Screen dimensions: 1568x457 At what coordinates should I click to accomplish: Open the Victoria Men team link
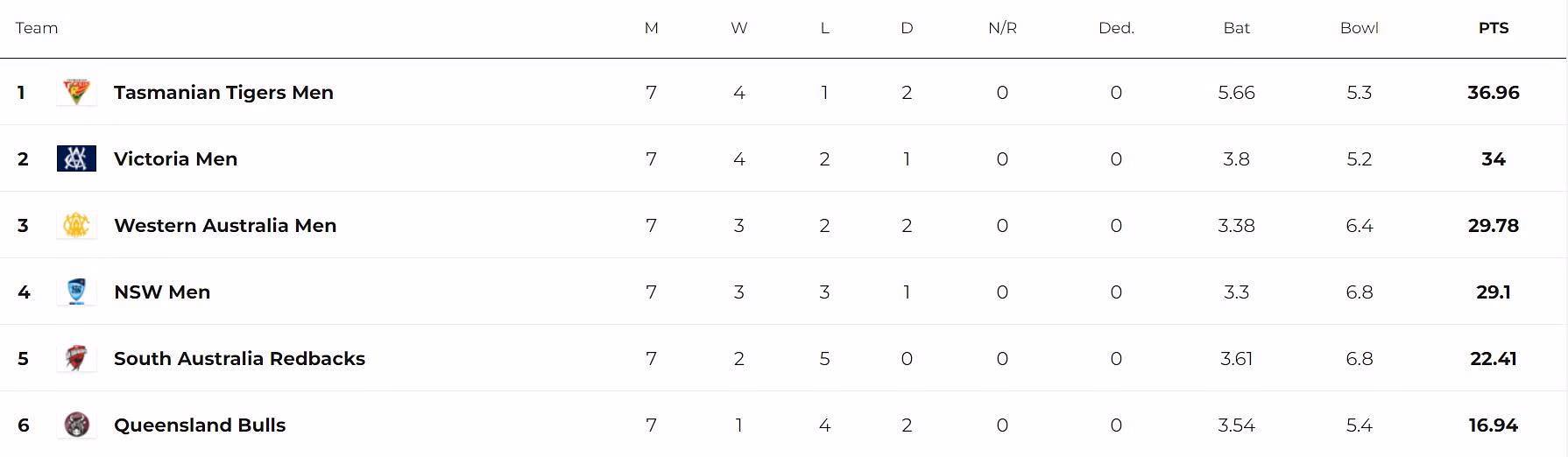pos(175,158)
